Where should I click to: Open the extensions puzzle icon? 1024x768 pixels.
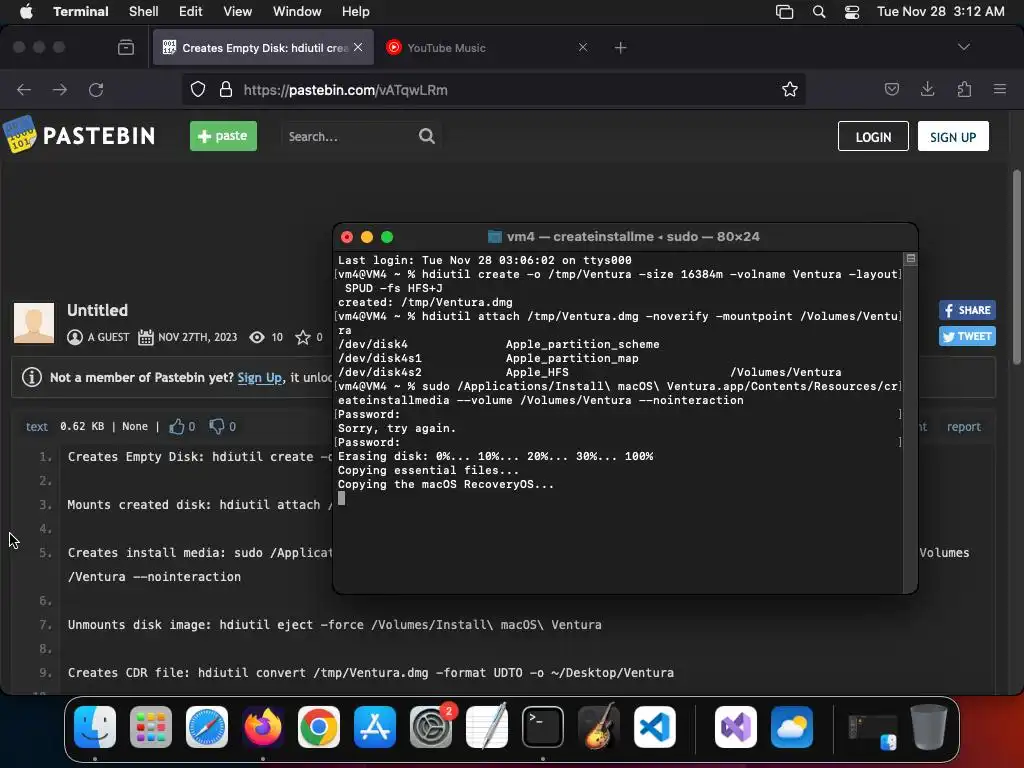[964, 89]
